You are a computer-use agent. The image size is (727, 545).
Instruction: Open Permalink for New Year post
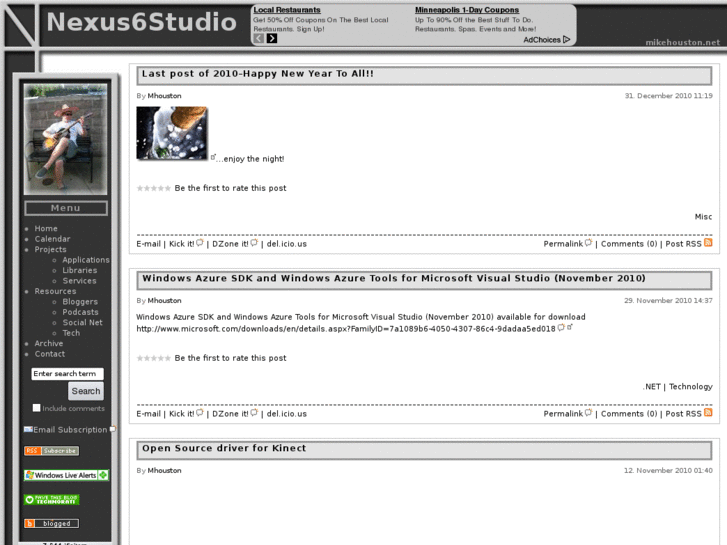pyautogui.click(x=563, y=244)
